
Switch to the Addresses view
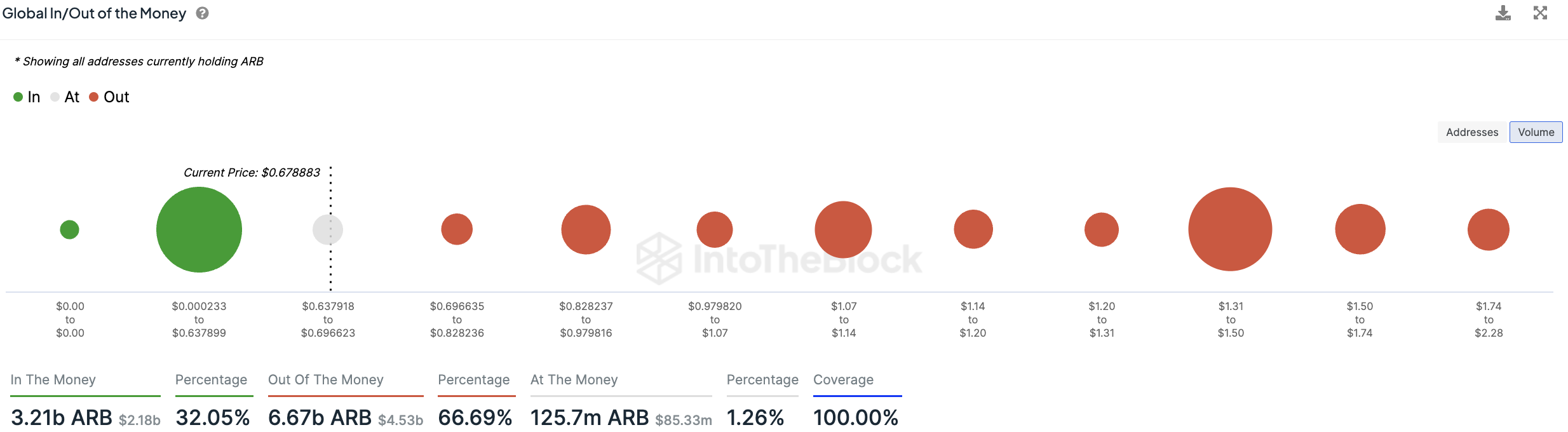tap(1471, 132)
